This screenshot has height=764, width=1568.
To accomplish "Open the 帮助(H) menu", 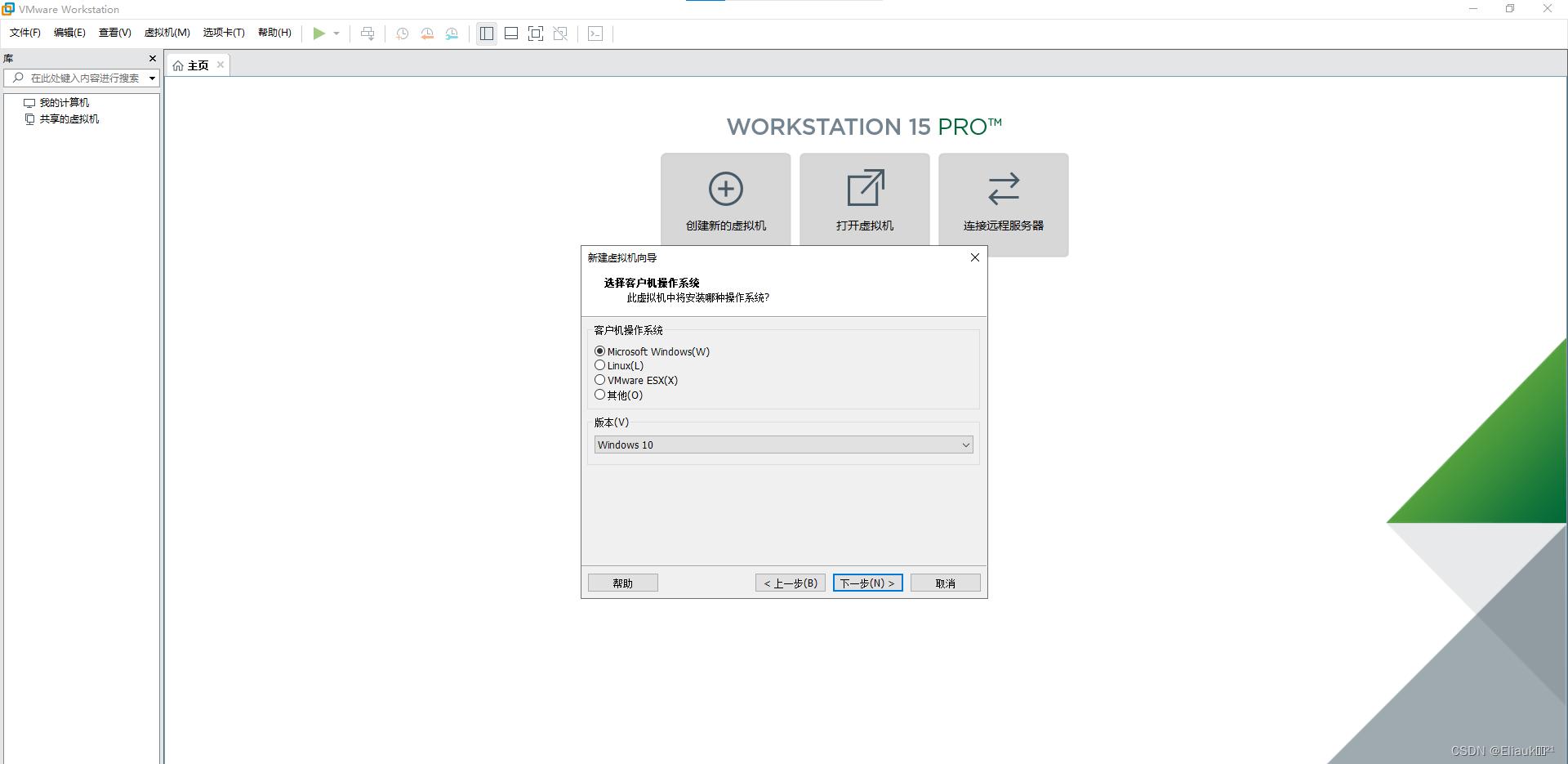I will [274, 33].
